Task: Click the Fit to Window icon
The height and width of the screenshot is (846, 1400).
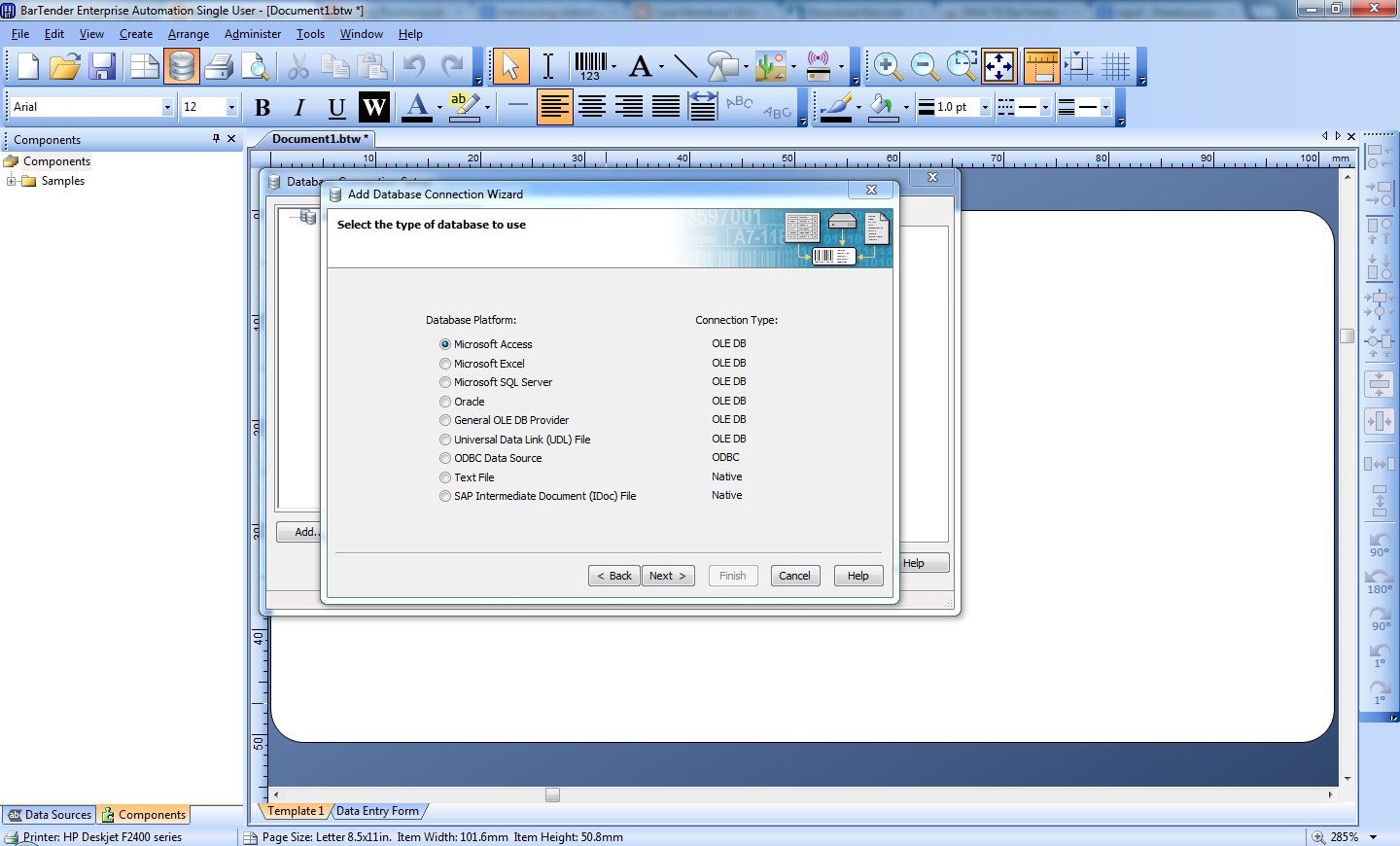Action: coord(999,67)
